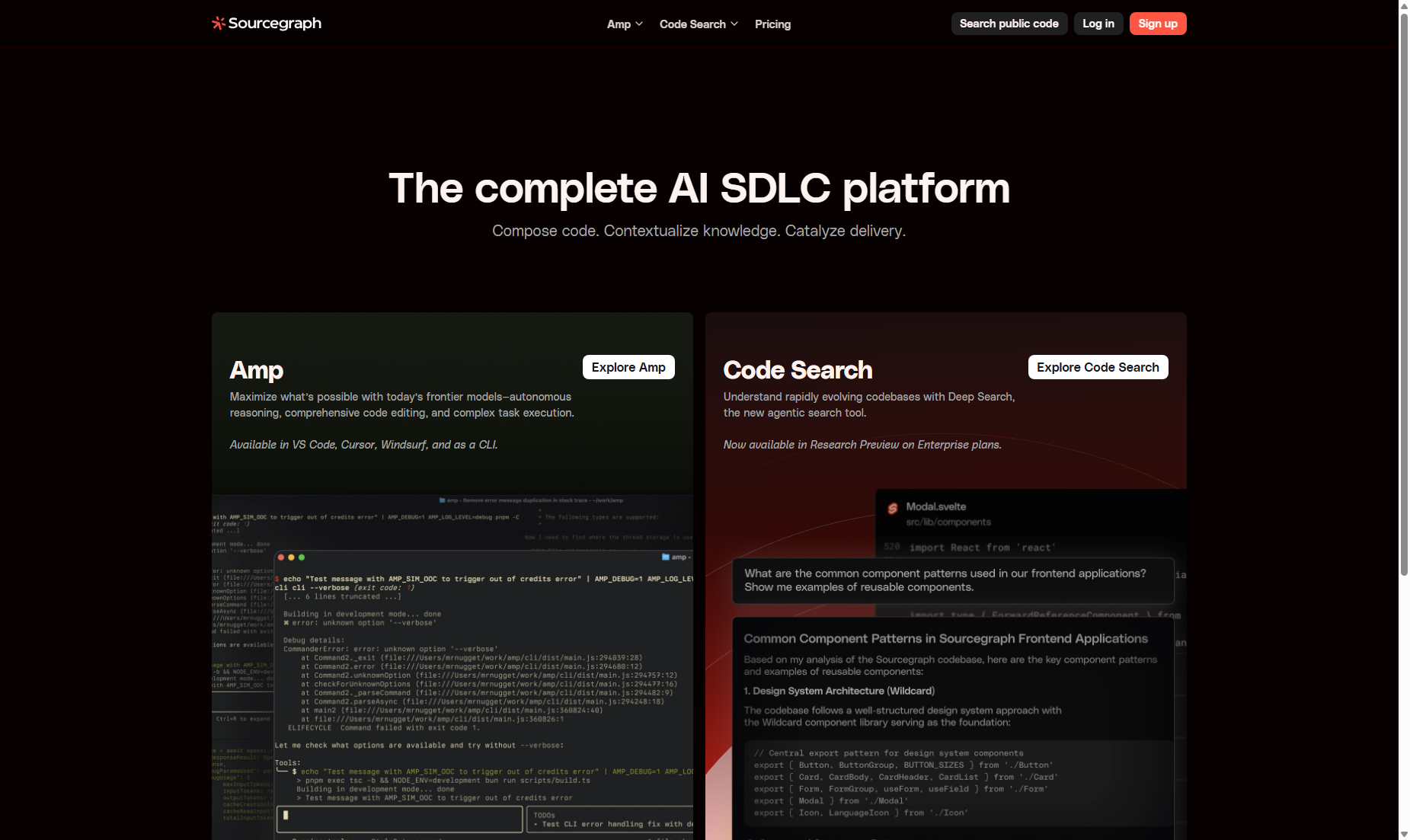Click the orange Sign up button

[x=1158, y=24]
